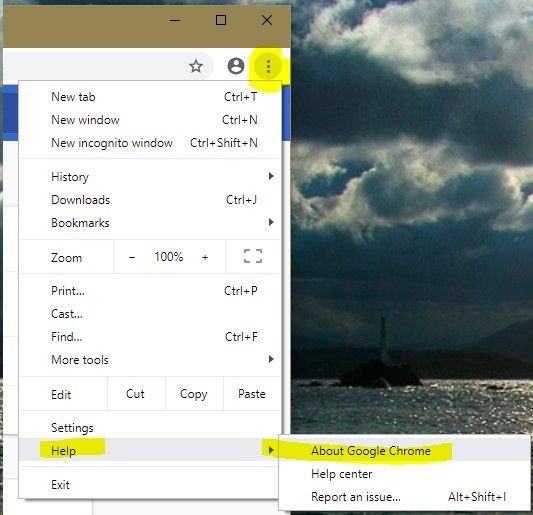Expand the Bookmarks submenu arrow
Viewport: 533px width, 515px height.
271,222
